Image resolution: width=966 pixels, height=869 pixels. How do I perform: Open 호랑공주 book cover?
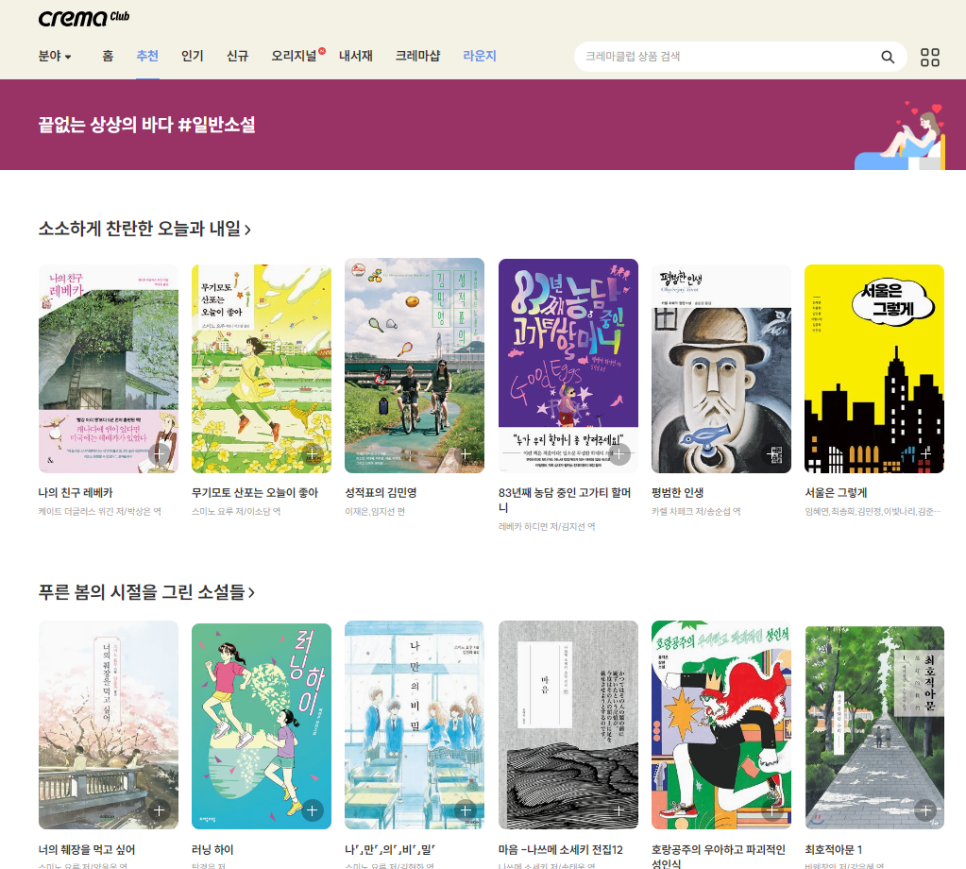[x=721, y=725]
